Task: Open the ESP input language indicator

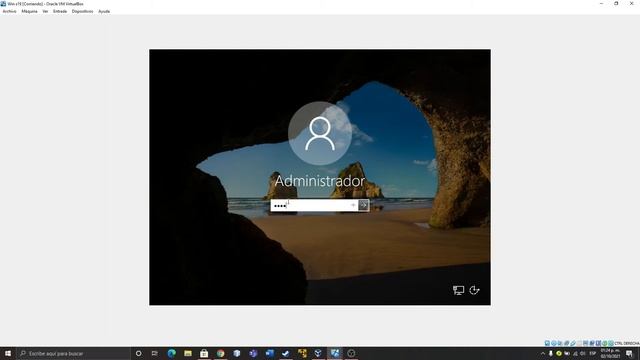Action: (593, 353)
